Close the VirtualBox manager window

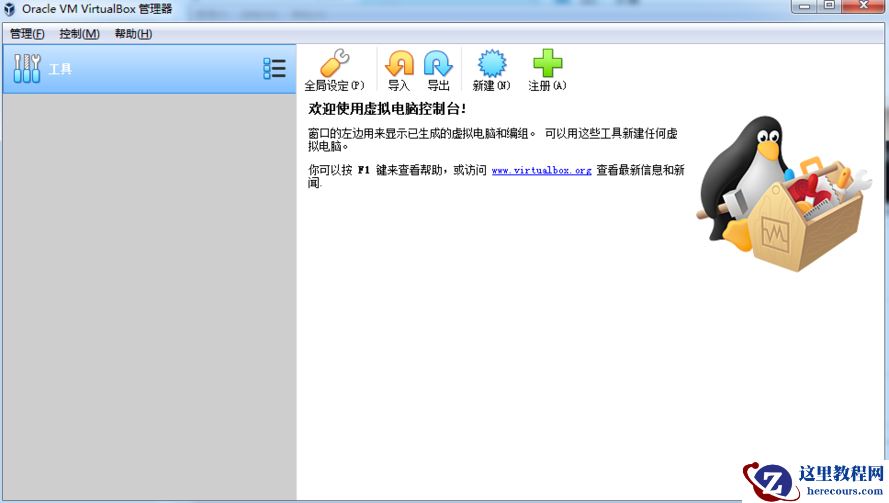(x=863, y=6)
